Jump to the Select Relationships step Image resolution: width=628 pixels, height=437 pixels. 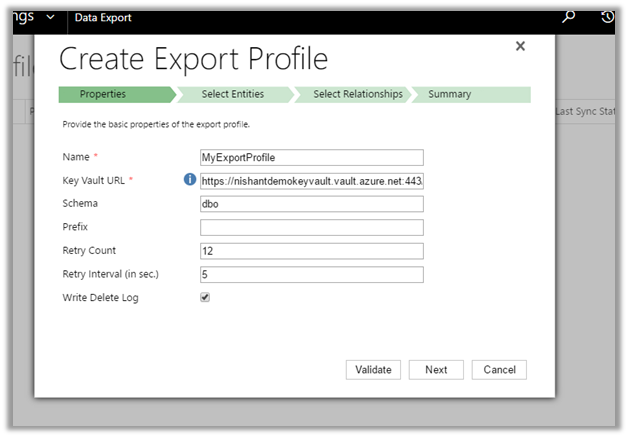(x=357, y=94)
